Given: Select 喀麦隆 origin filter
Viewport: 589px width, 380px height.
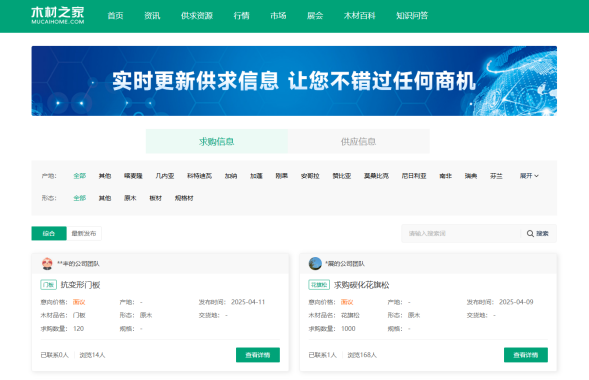Looking at the screenshot, I should (133, 176).
